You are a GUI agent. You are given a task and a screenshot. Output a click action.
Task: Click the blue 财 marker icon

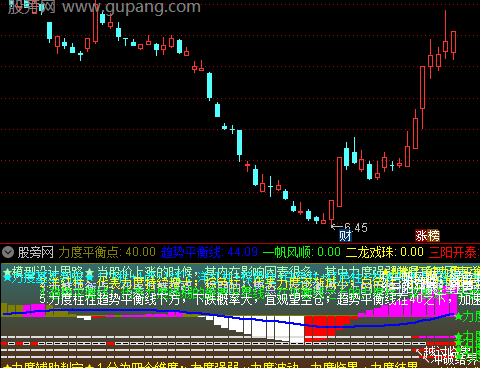(345, 236)
